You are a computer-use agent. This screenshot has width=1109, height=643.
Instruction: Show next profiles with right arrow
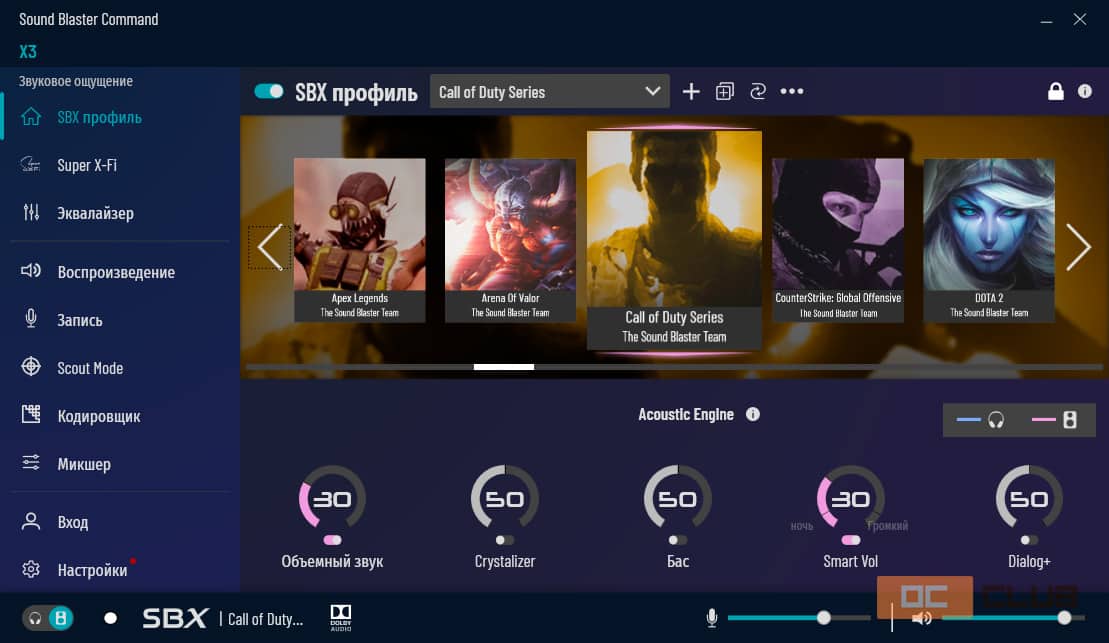1077,247
